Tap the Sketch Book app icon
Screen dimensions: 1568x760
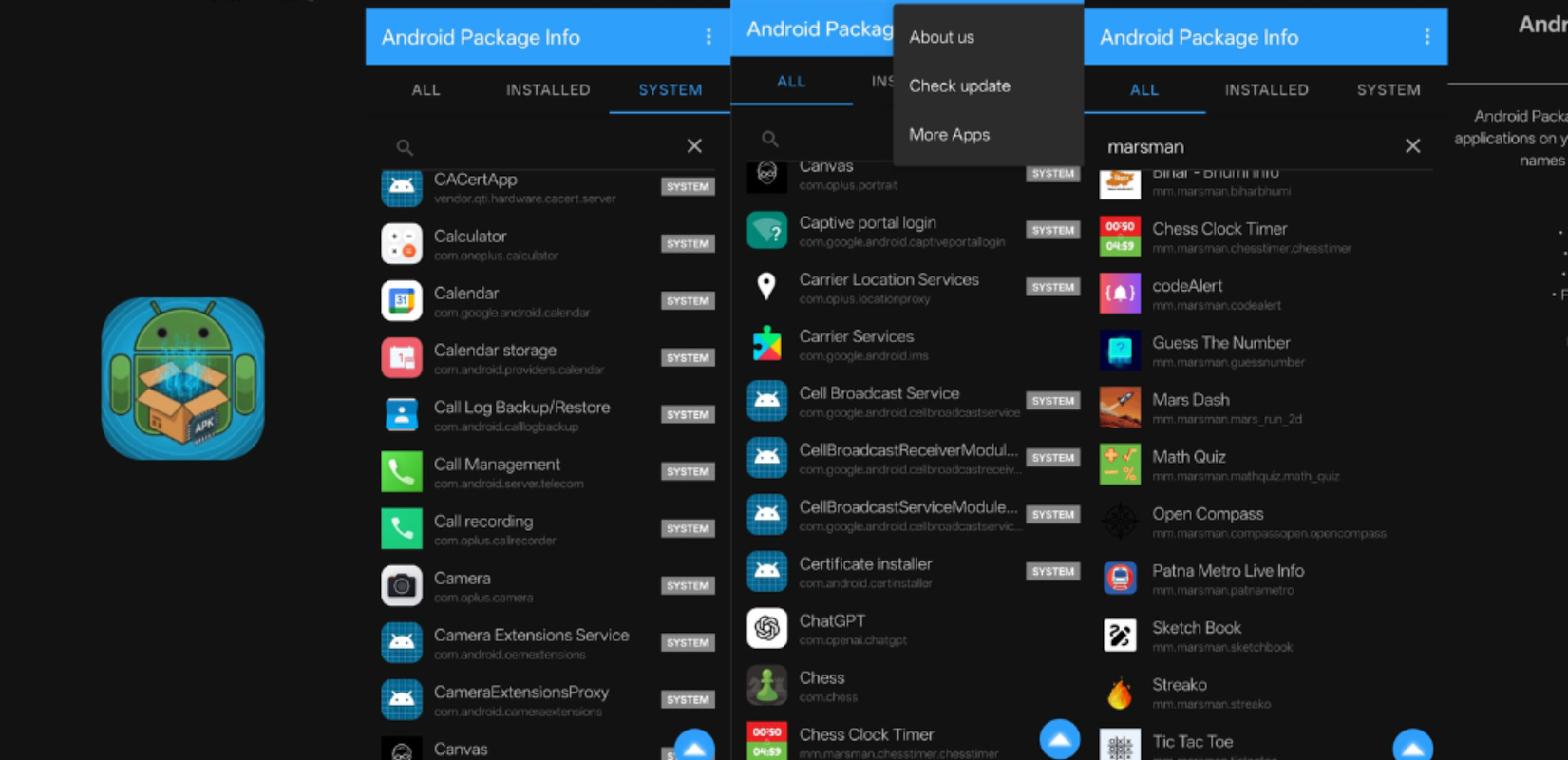click(x=1121, y=636)
